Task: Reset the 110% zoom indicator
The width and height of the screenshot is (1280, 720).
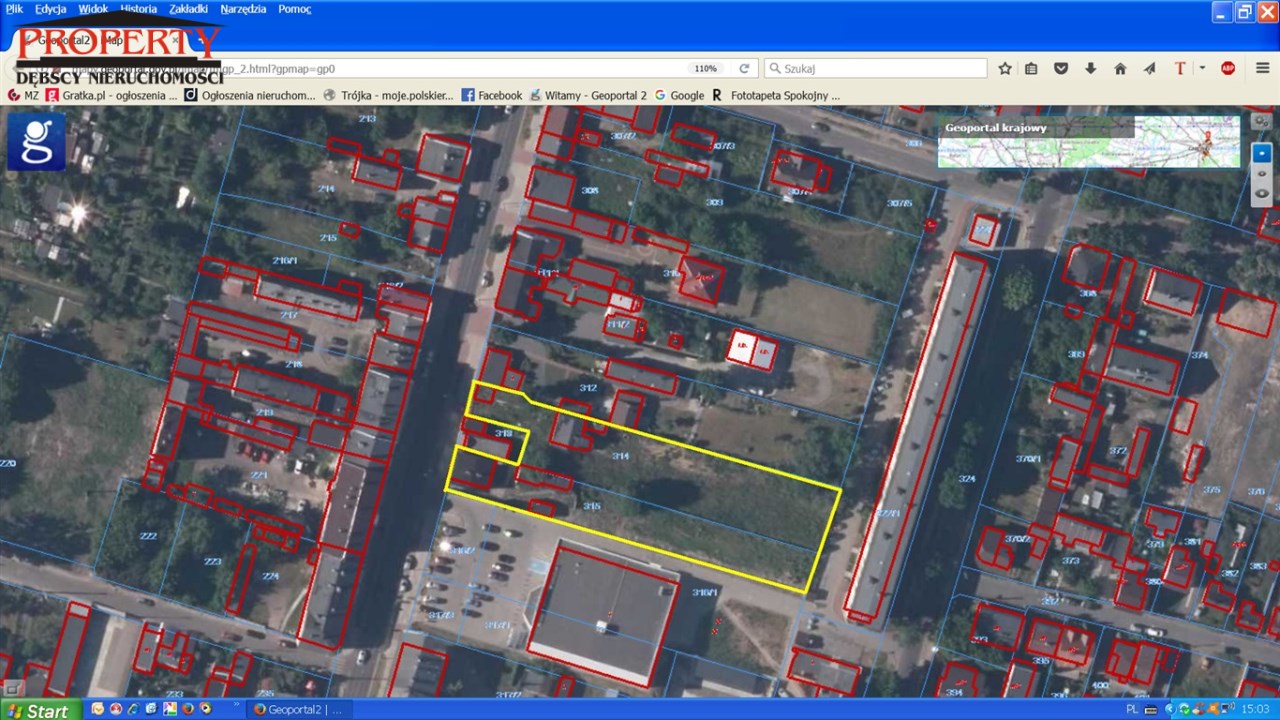Action: click(x=706, y=69)
